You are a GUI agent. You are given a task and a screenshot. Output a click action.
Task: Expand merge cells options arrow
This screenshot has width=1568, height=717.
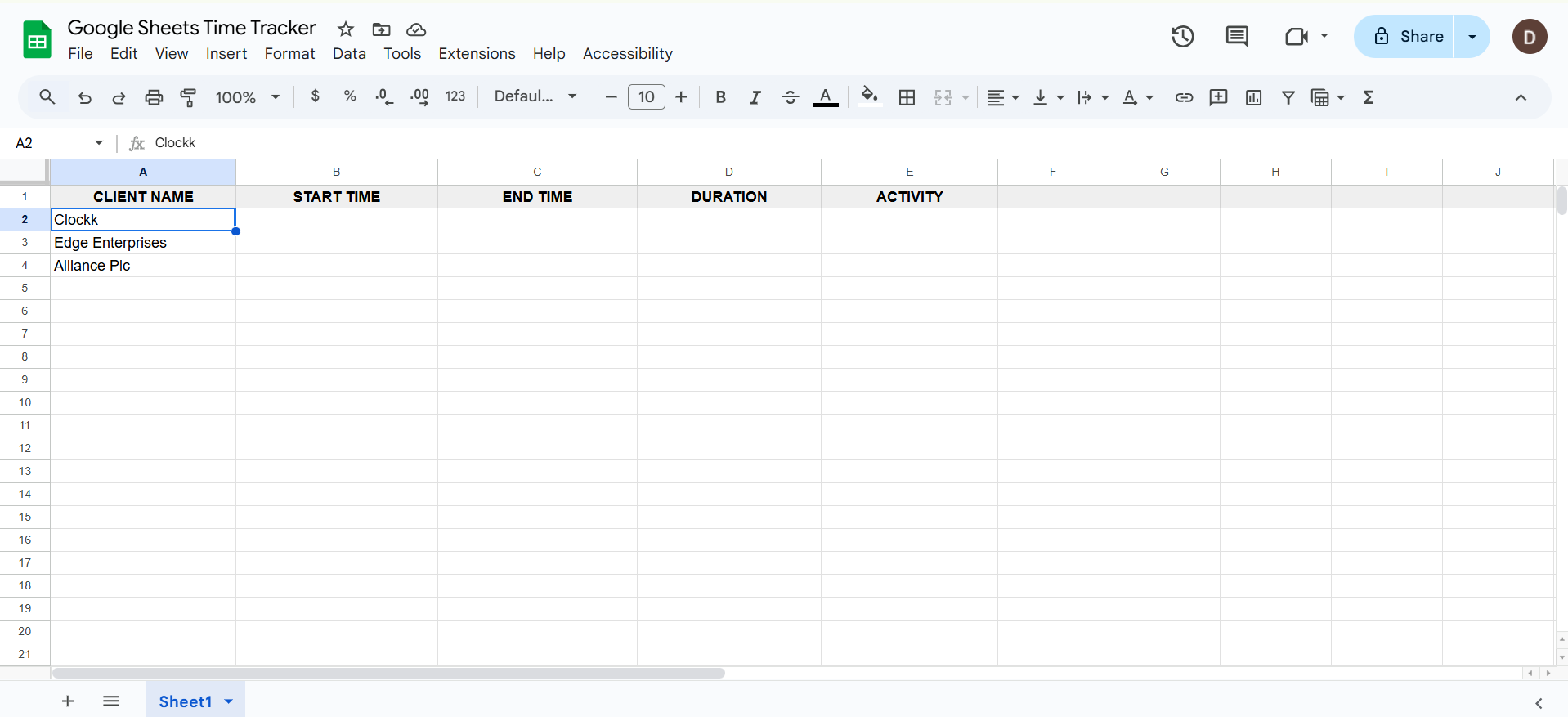pos(965,97)
